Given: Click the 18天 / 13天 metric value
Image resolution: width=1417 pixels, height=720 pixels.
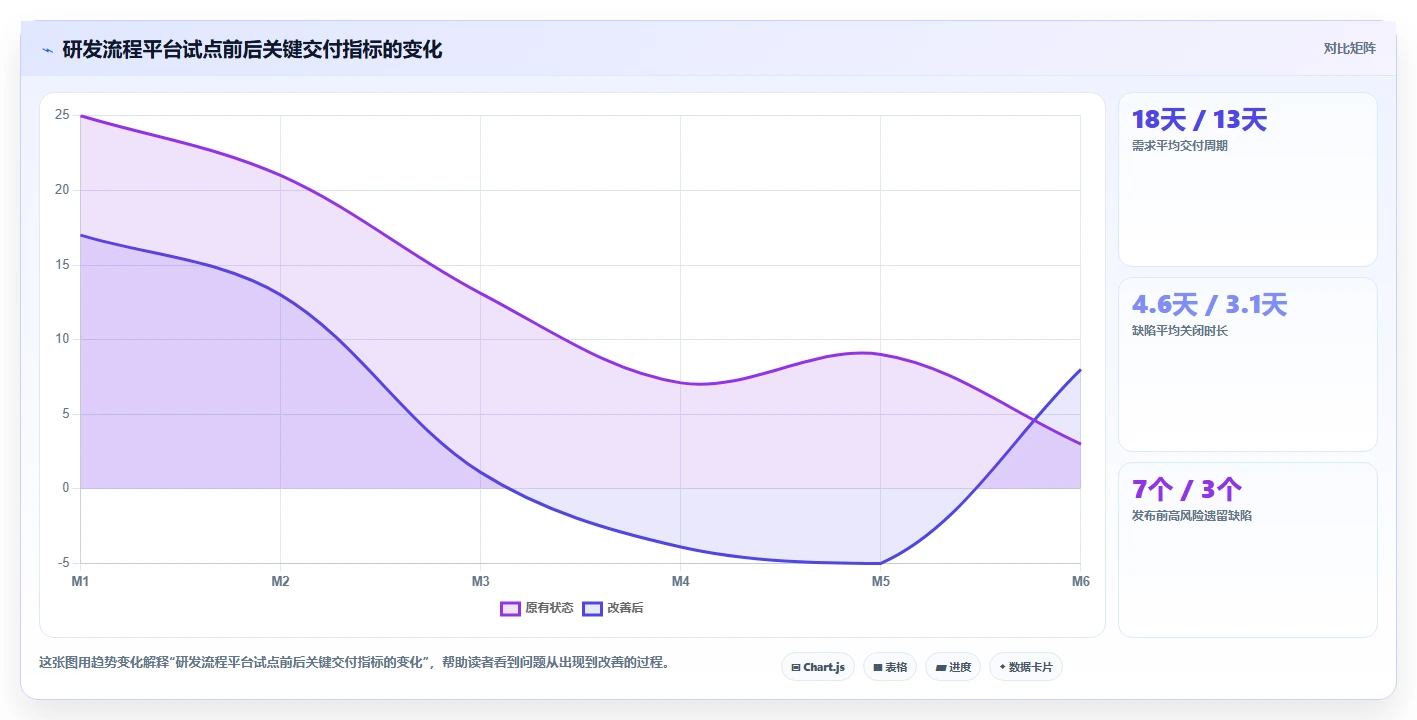Looking at the screenshot, I should point(1199,120).
